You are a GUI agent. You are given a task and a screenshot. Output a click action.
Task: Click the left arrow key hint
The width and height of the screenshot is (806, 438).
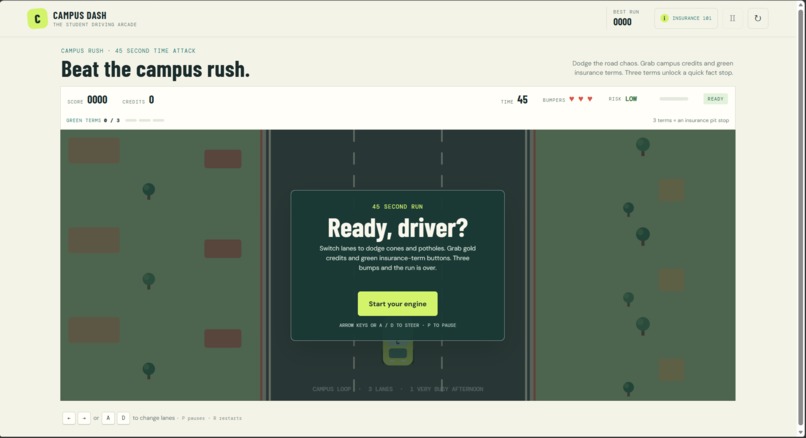pos(69,418)
